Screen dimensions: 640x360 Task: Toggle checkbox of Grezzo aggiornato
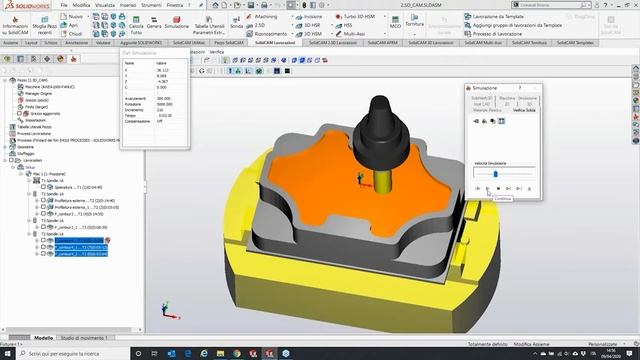[19, 113]
